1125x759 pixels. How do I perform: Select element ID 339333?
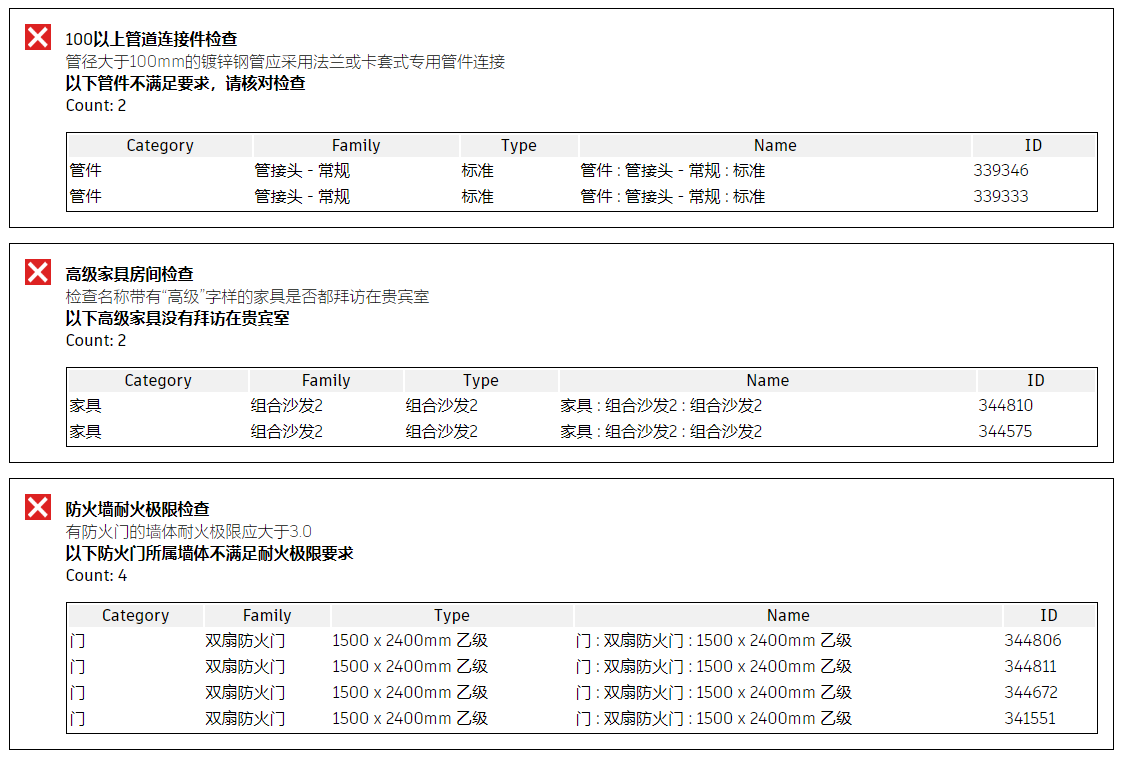[1001, 197]
